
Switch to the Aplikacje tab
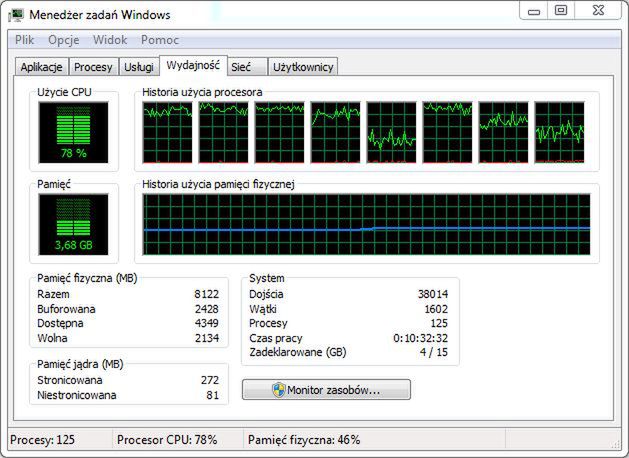[x=41, y=67]
